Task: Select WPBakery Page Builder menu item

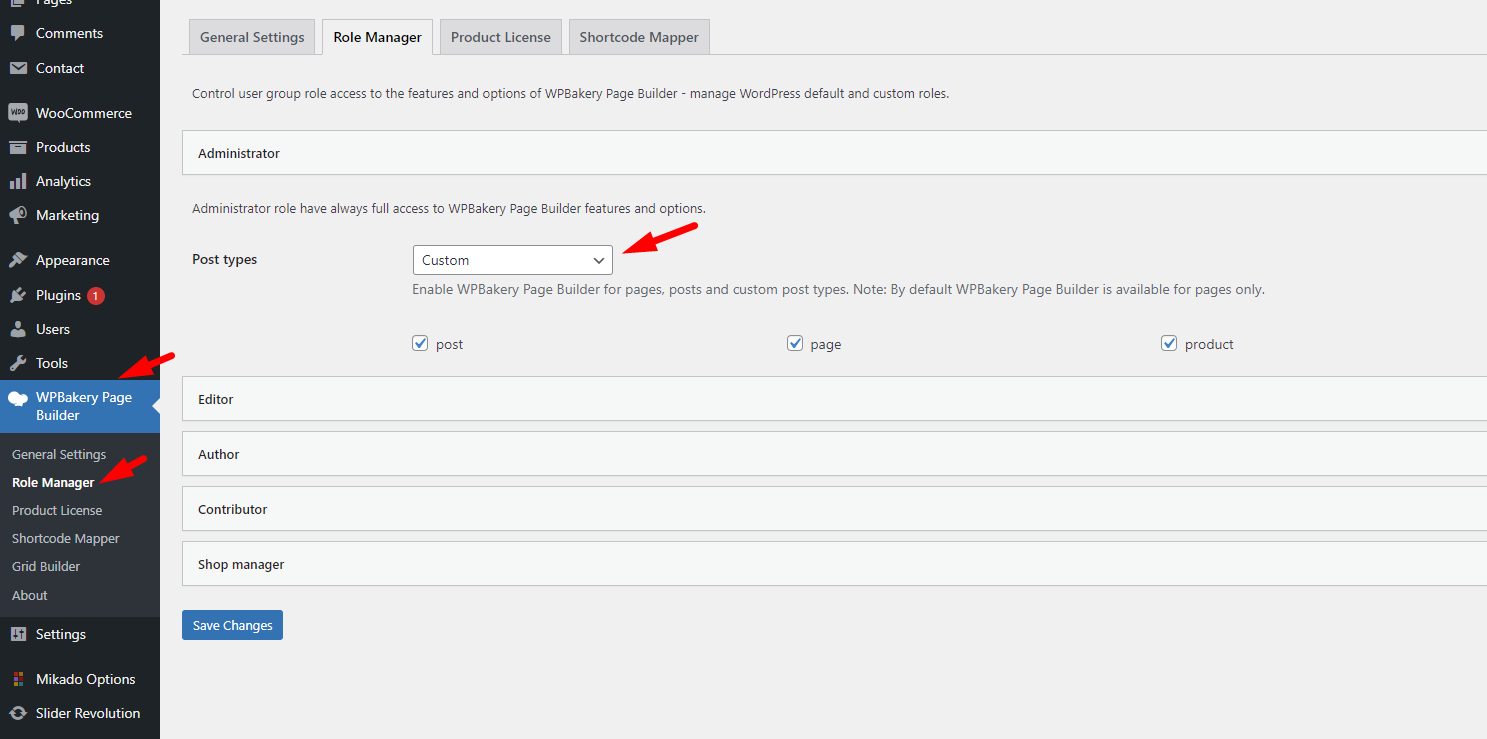Action: [80, 406]
